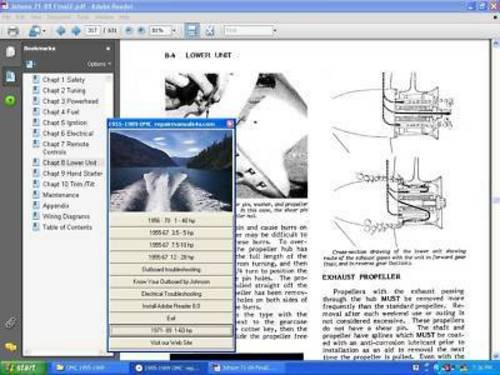Image resolution: width=500 pixels, height=375 pixels.
Task: Open Chapt 3 Powerhead bookmark
Action: tap(70, 101)
